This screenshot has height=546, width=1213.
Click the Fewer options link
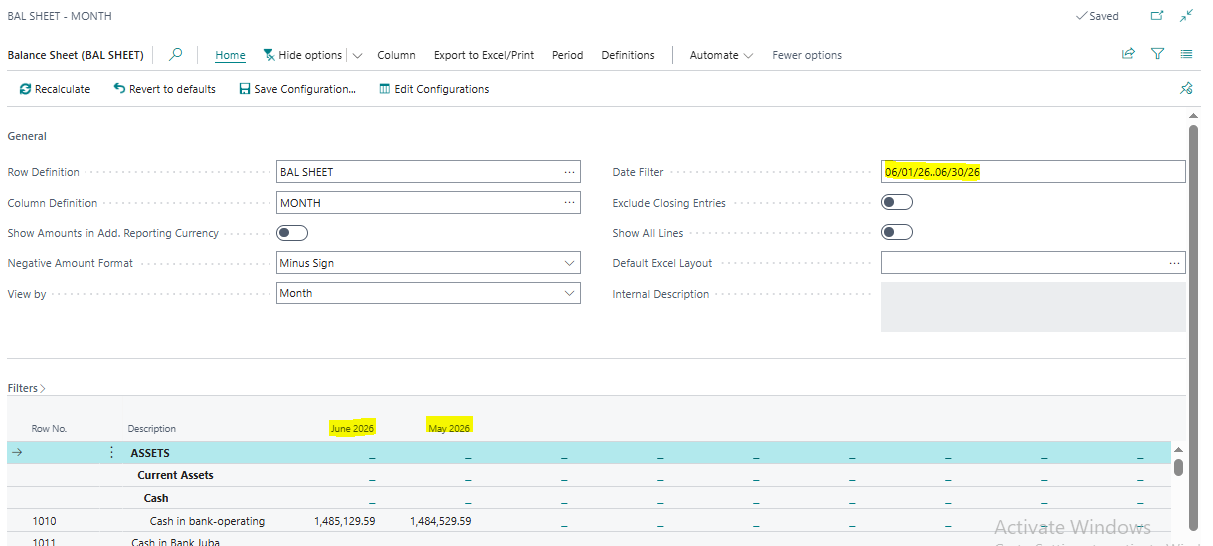[x=807, y=55]
